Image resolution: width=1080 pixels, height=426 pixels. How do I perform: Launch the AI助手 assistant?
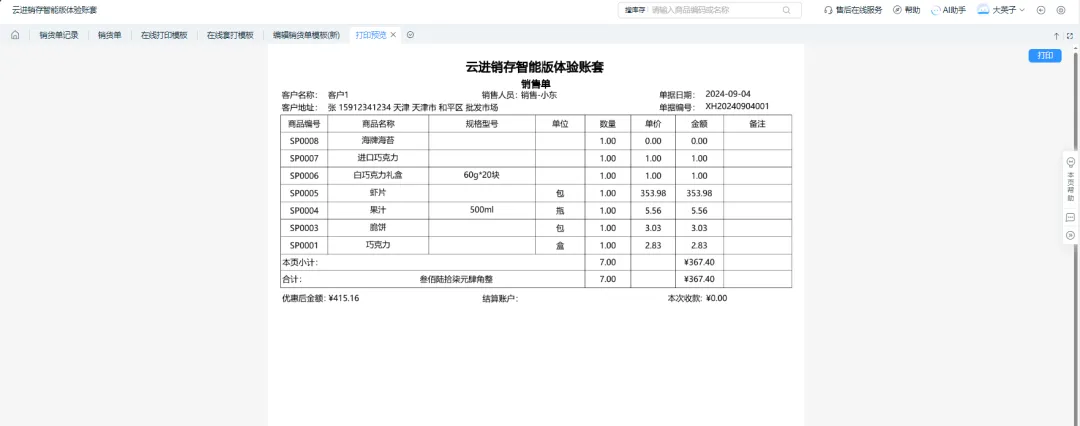[x=948, y=10]
